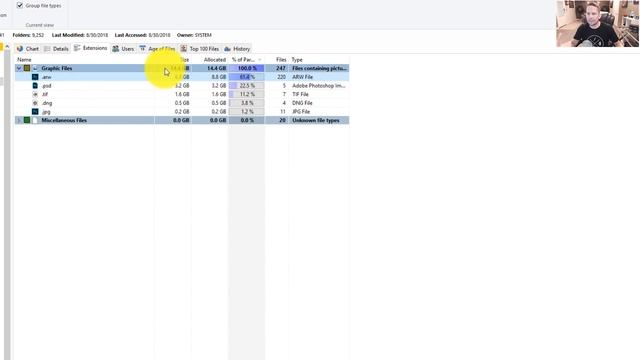Collapse the Graphic Files group

[19, 68]
